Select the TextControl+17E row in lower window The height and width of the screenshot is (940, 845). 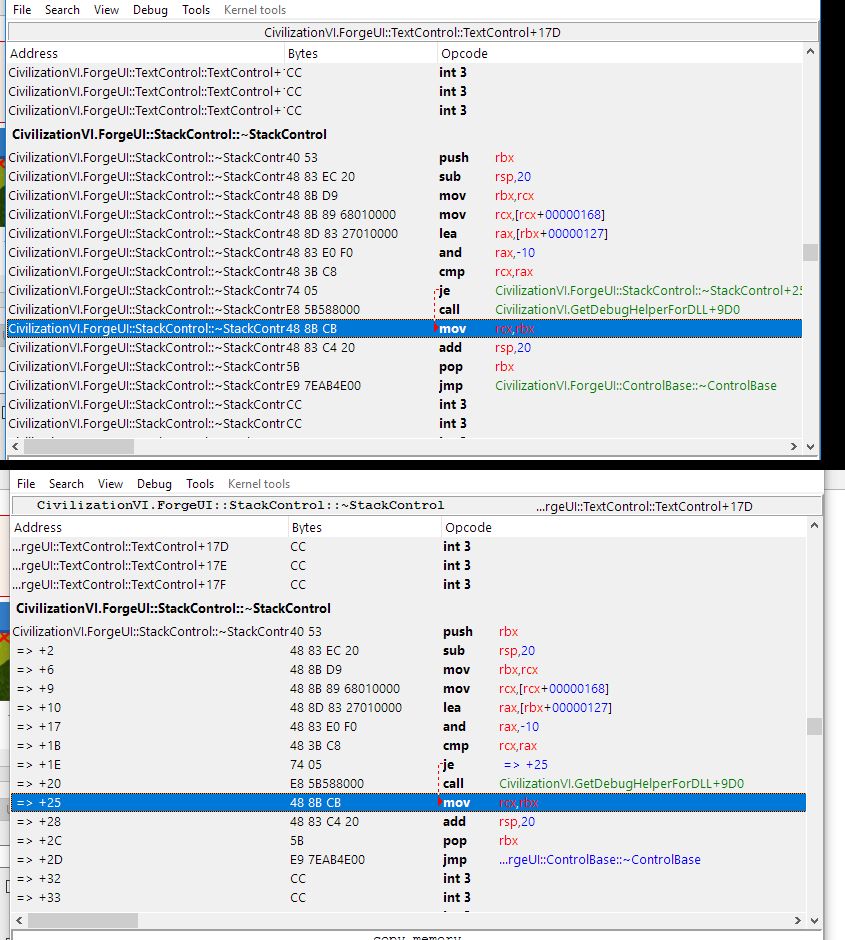409,565
